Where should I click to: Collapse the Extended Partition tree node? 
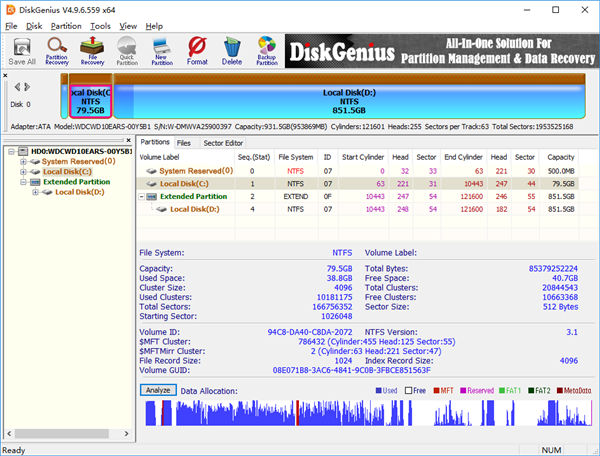point(22,182)
